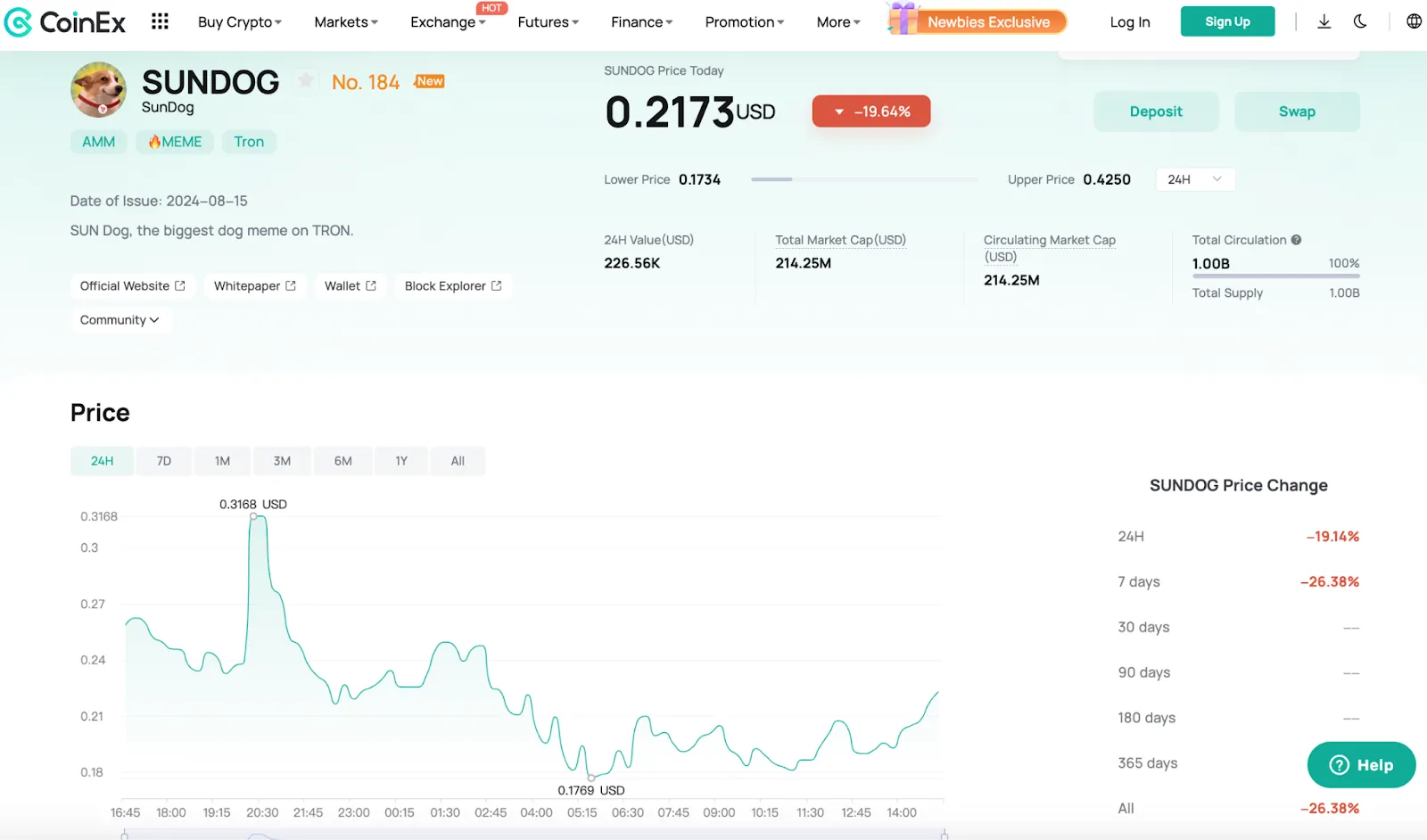Click the download app icon
Screen dimensions: 1427x840
pos(1324,21)
